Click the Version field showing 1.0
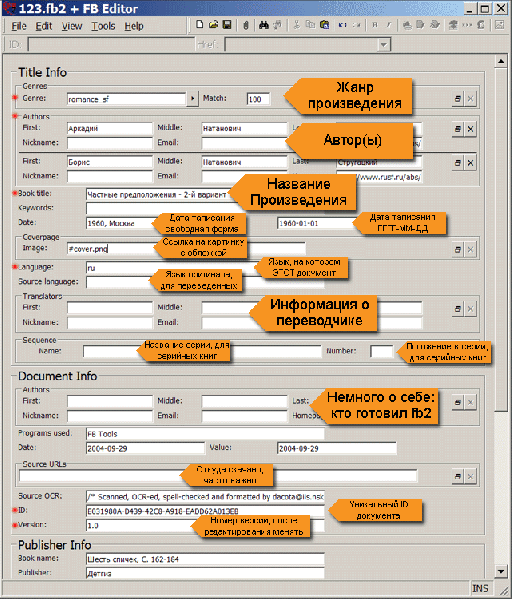Image resolution: width=512 pixels, height=599 pixels. (x=205, y=526)
